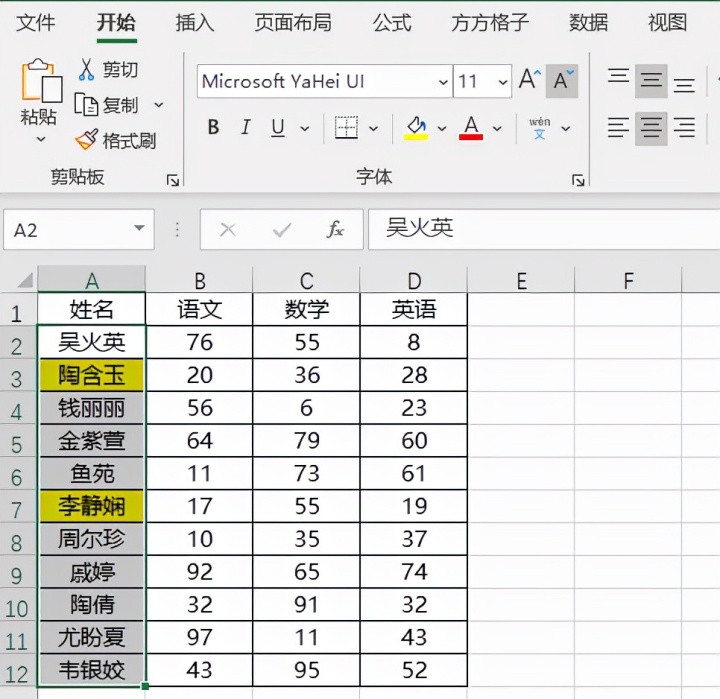
Task: Click the Paste clipboard icon
Action: coord(41,81)
